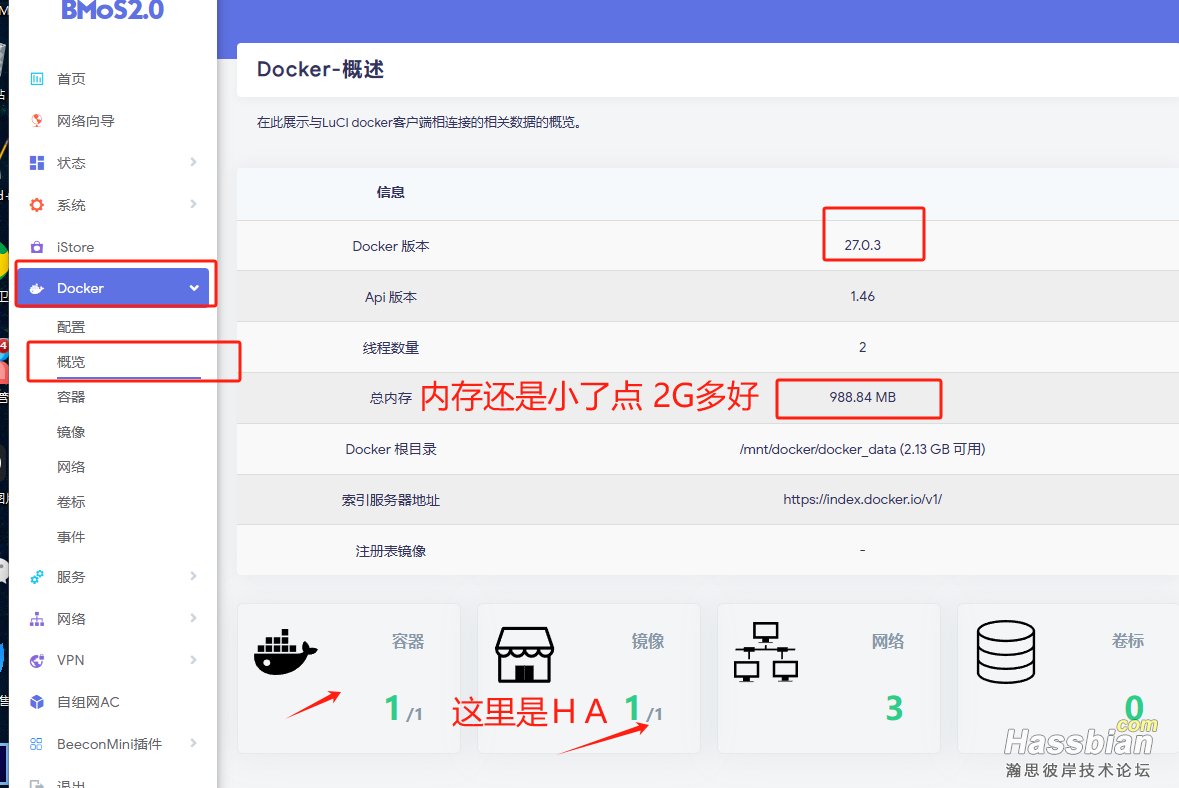Expand the BeeconMini插件 menu chevron
Screen dimensions: 1179x788
[193, 743]
